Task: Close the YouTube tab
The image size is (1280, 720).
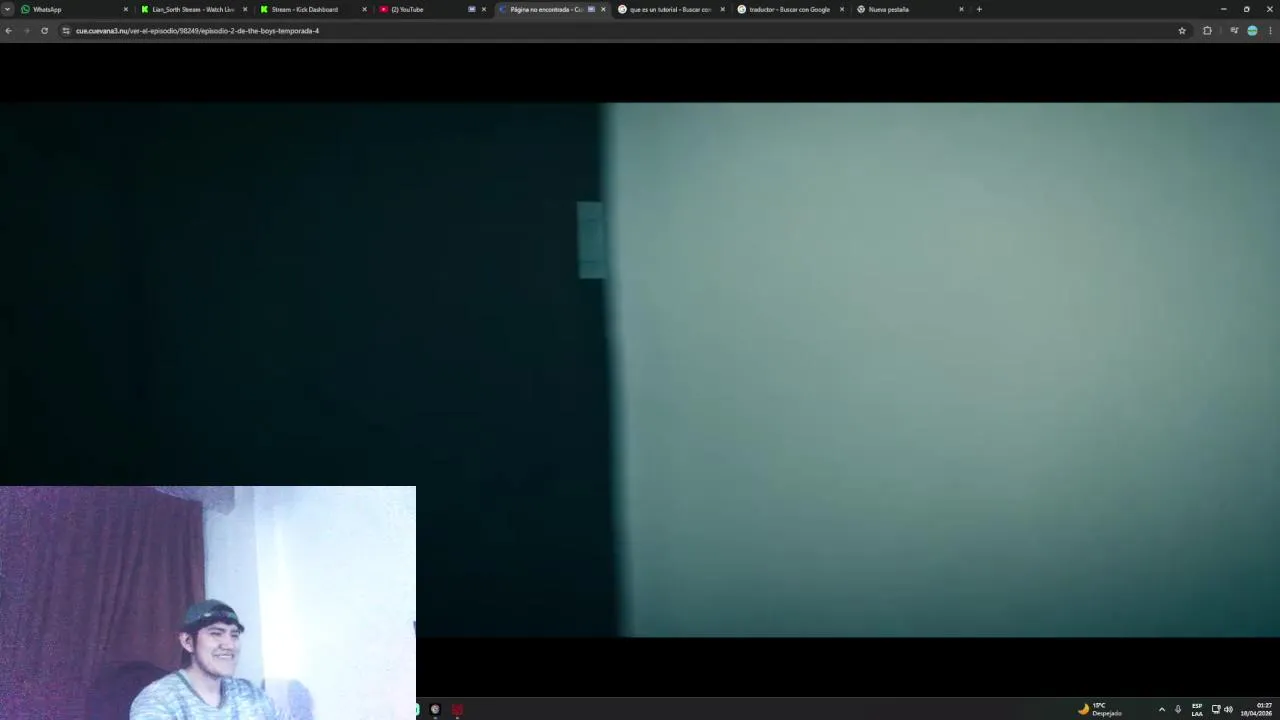Action: tap(484, 9)
